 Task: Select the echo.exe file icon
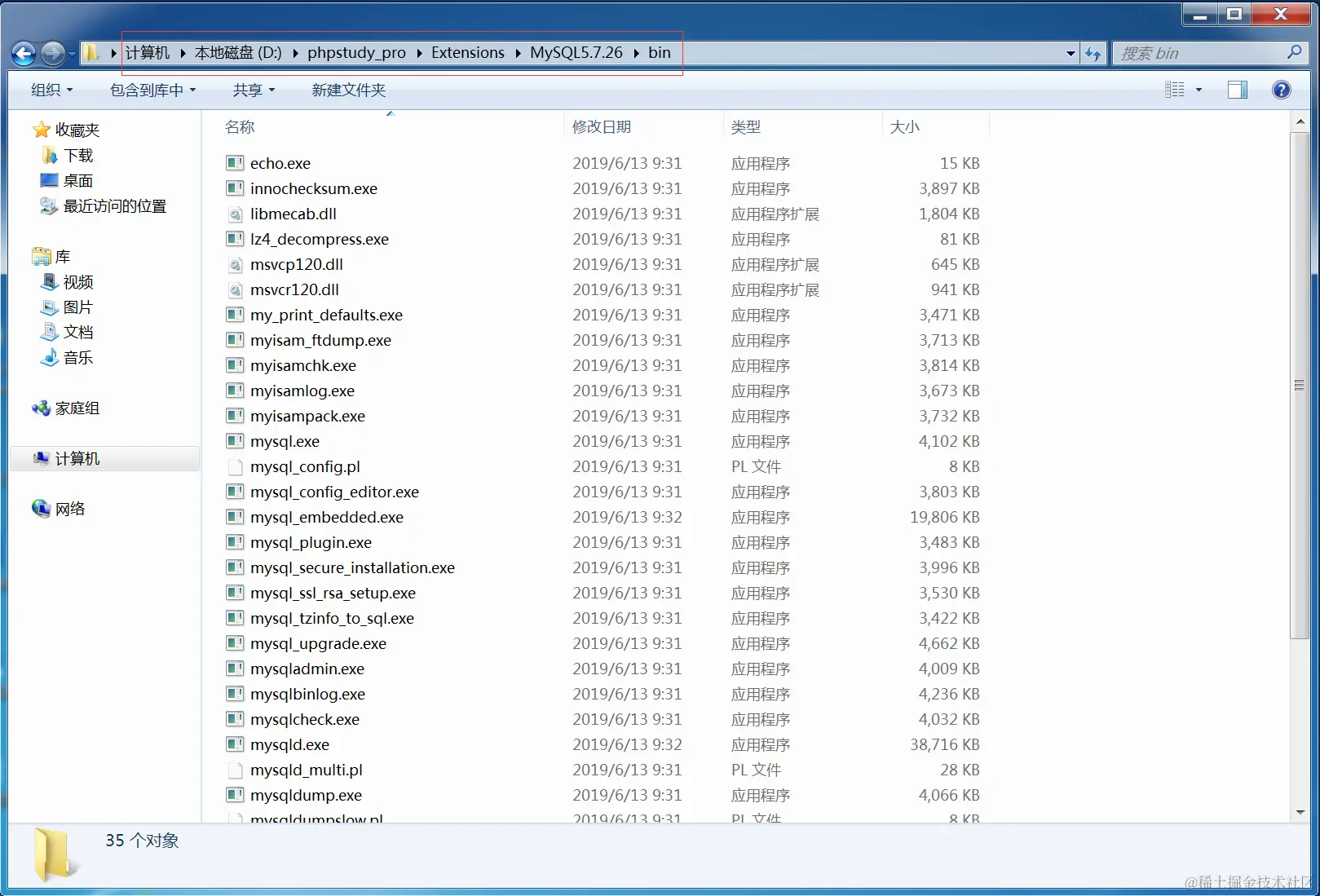[x=235, y=163]
